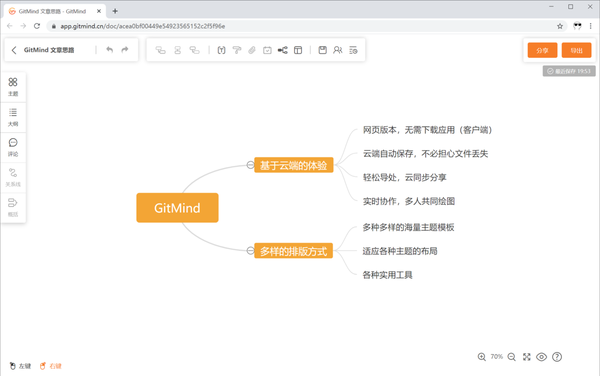Screen dimensions: 600x376
Task: Select the node 实时协作，多人共同绘图
Action: click(x=409, y=201)
